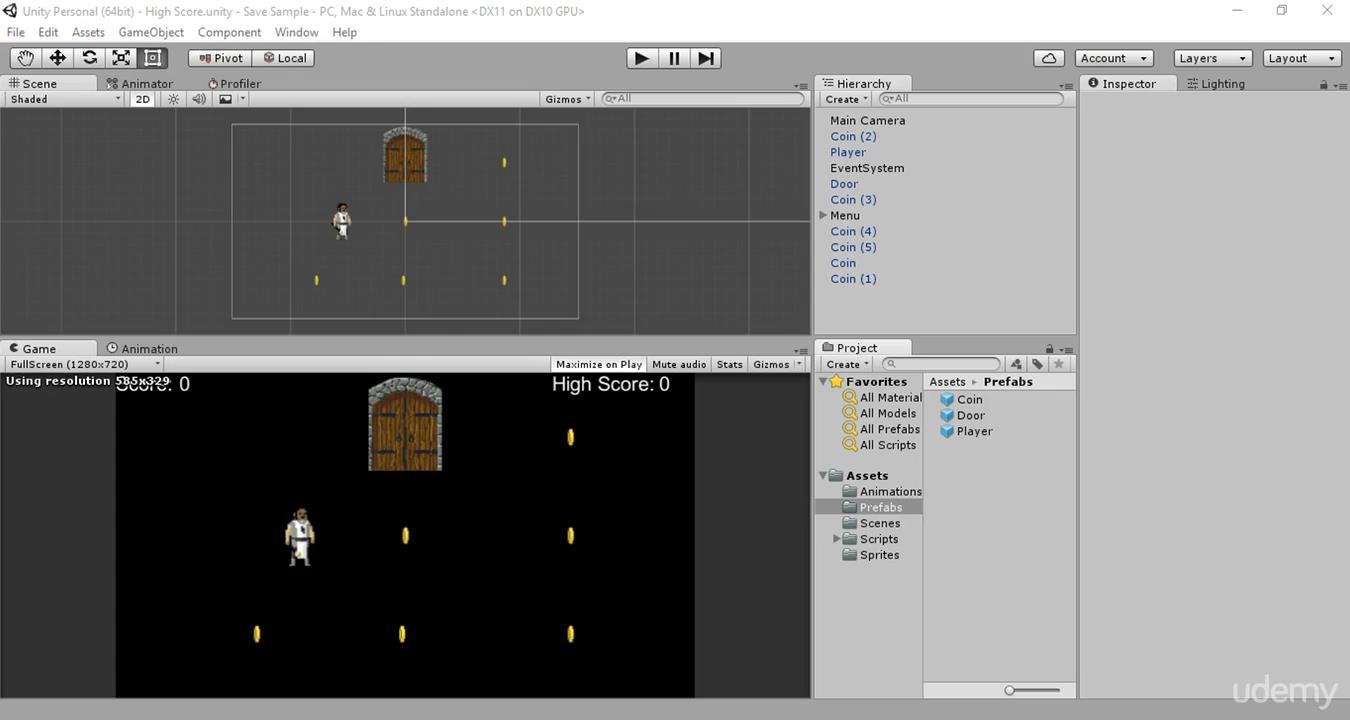This screenshot has width=1350, height=720.
Task: Select the Hand tool in the toolbar
Action: tap(25, 57)
